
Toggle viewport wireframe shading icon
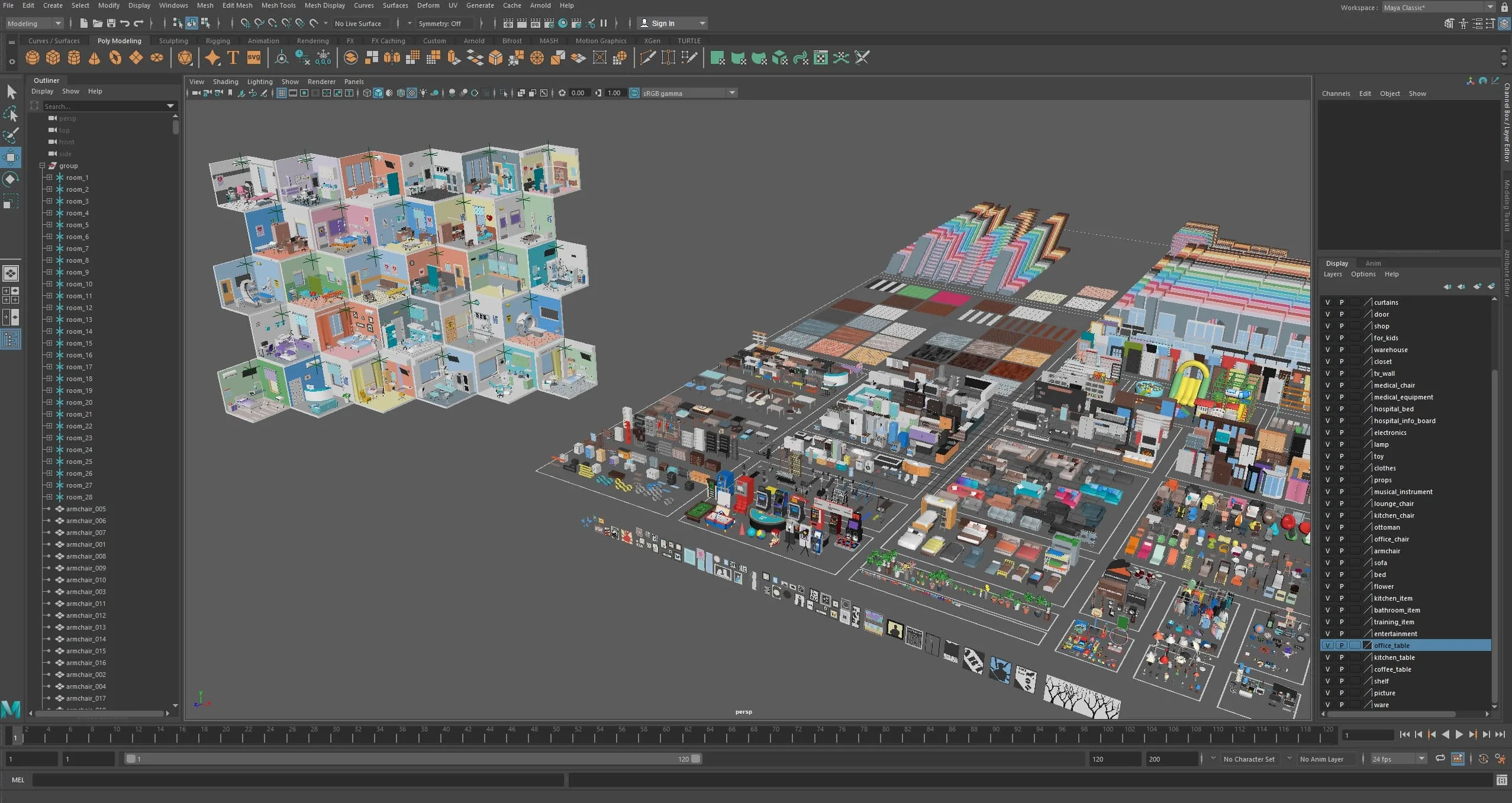(x=367, y=93)
